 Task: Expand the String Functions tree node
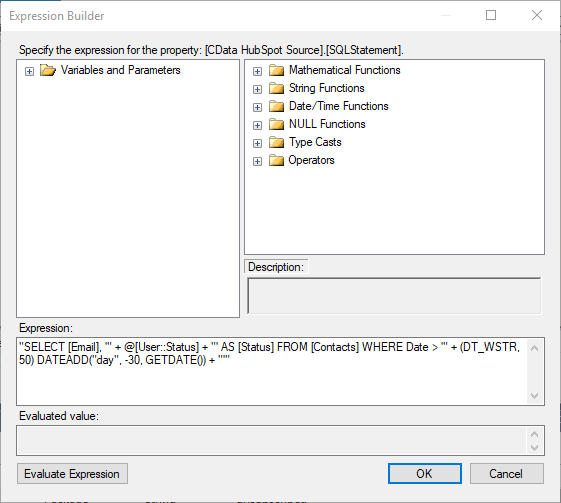[257, 89]
